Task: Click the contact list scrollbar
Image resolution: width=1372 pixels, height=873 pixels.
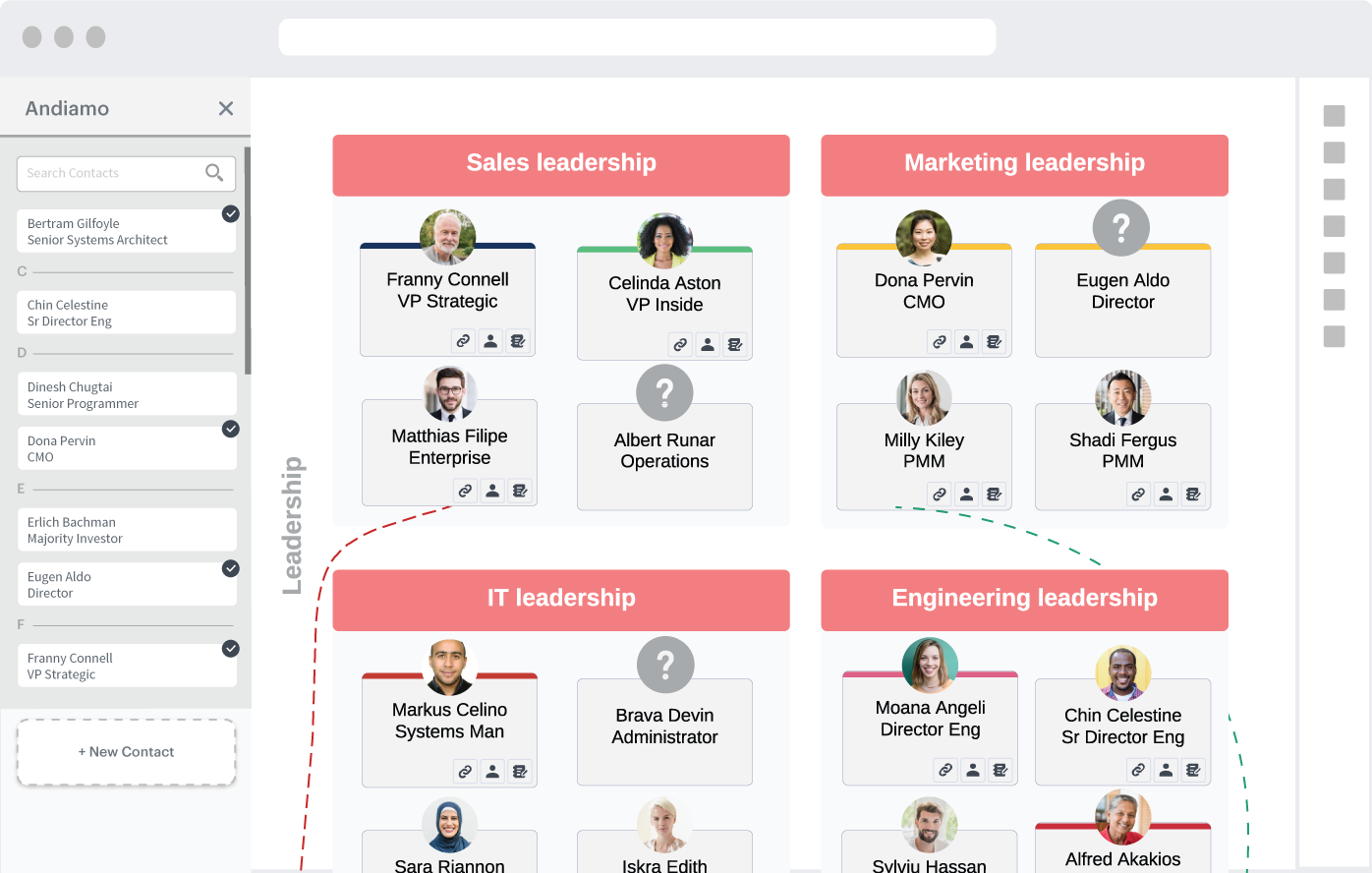Action: coord(248,261)
